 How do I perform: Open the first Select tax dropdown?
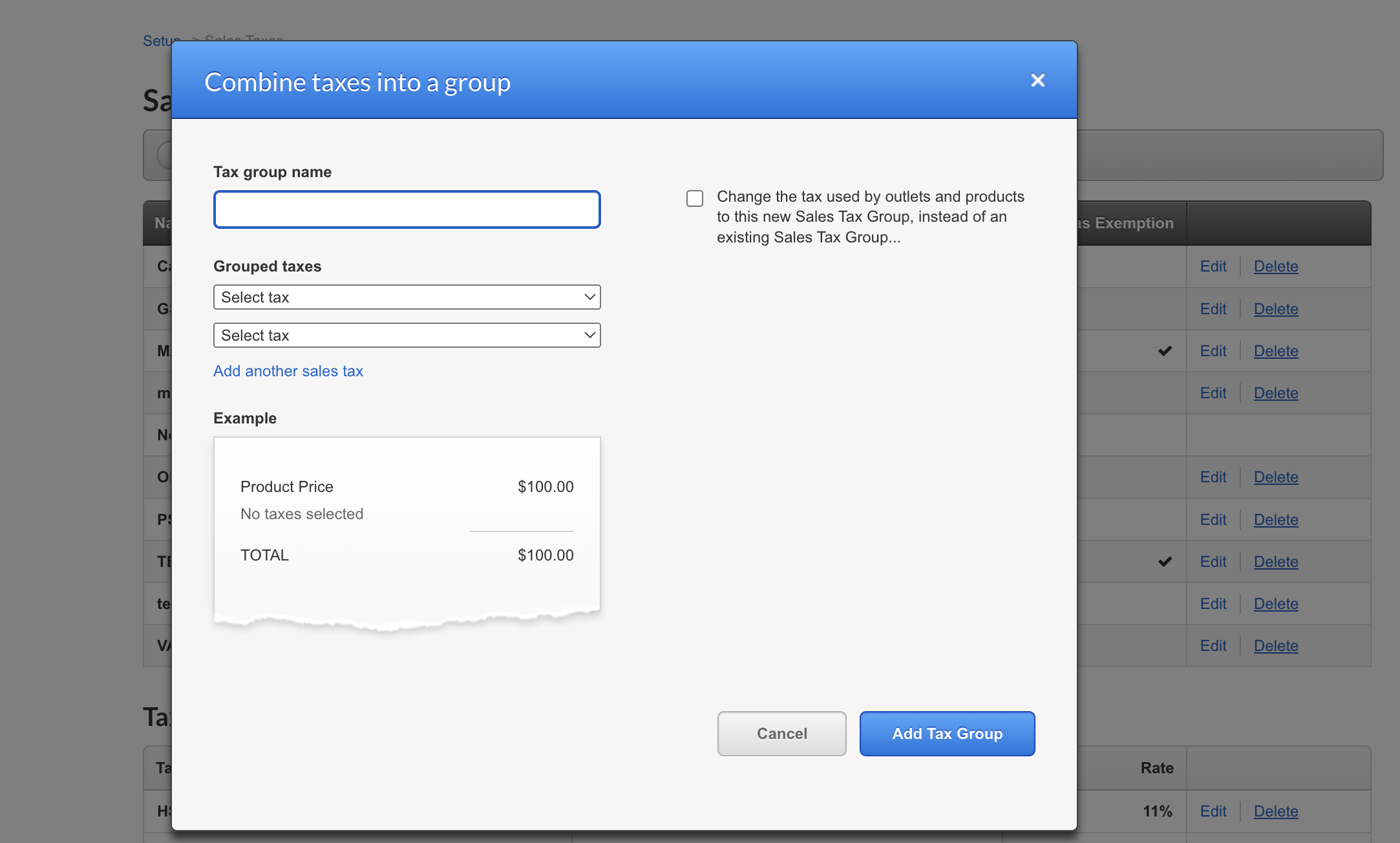click(x=407, y=297)
